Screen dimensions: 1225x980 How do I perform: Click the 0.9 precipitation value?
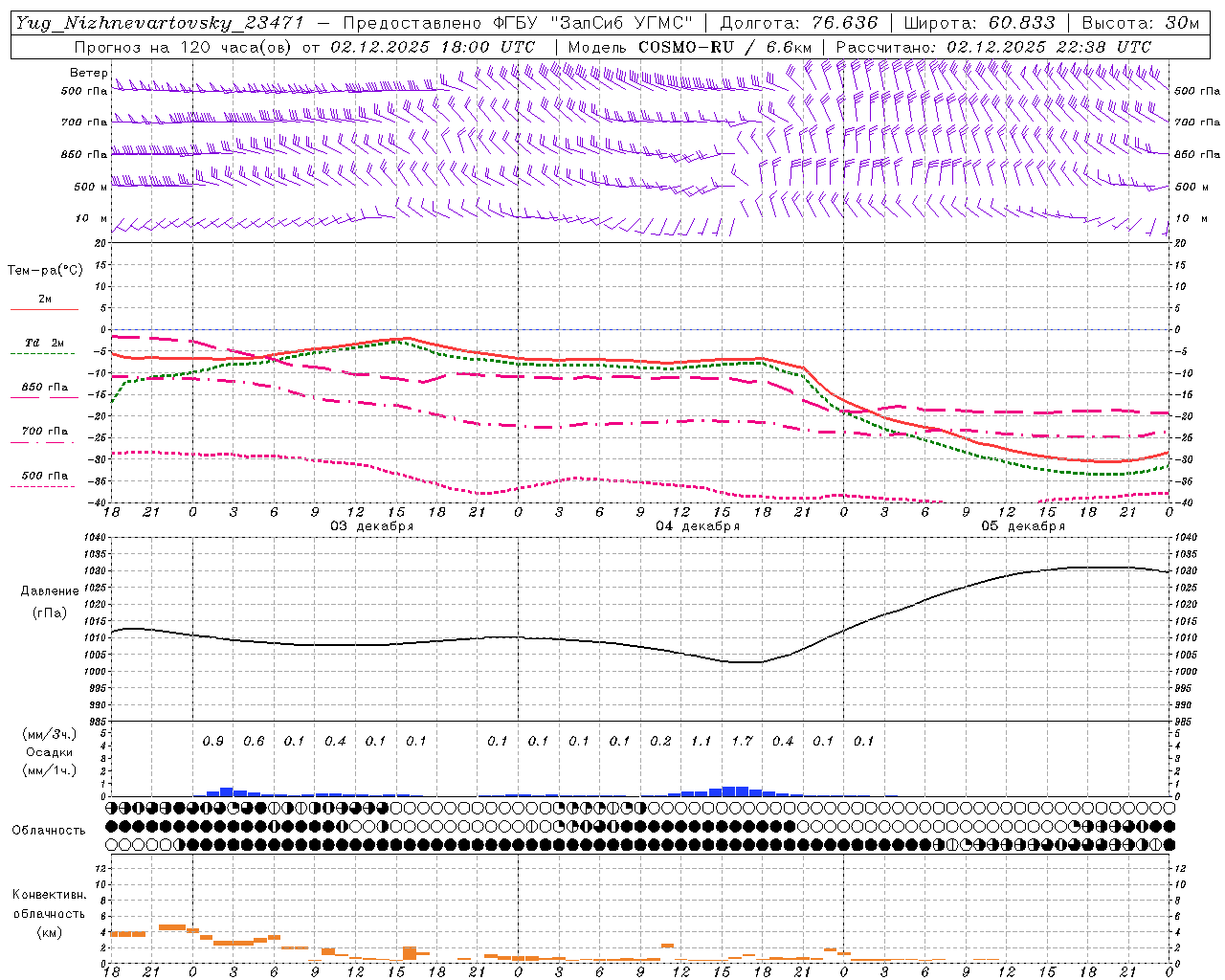(212, 741)
